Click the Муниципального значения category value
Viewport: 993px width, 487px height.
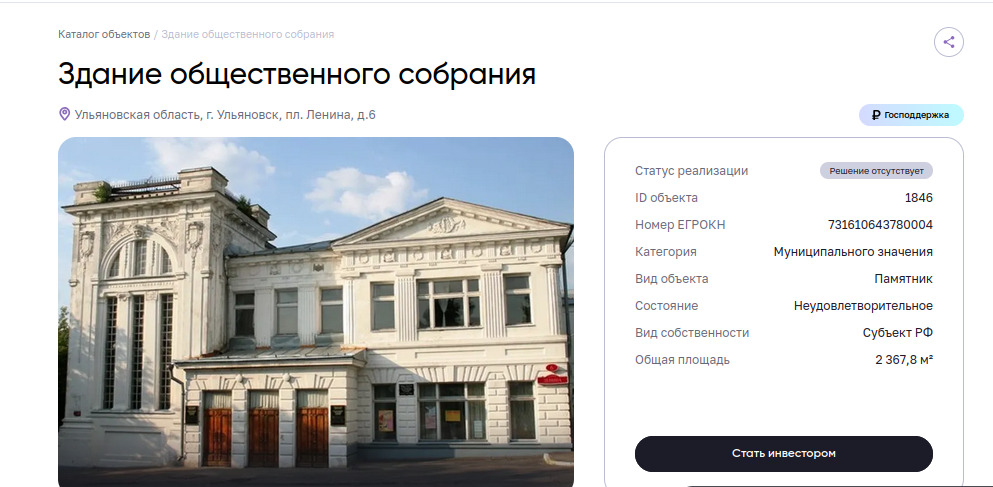[853, 252]
